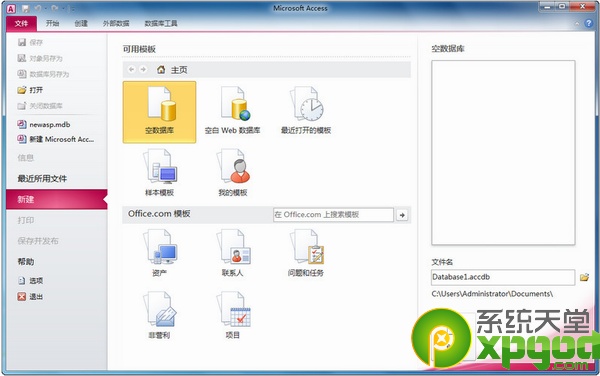This screenshot has width=600, height=376.
Task: Select the 项目 projects template
Action: (233, 315)
